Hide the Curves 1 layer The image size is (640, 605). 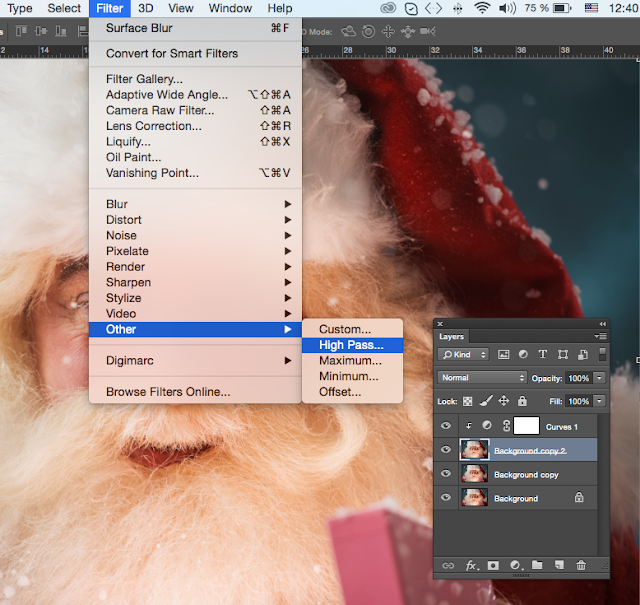click(x=446, y=426)
